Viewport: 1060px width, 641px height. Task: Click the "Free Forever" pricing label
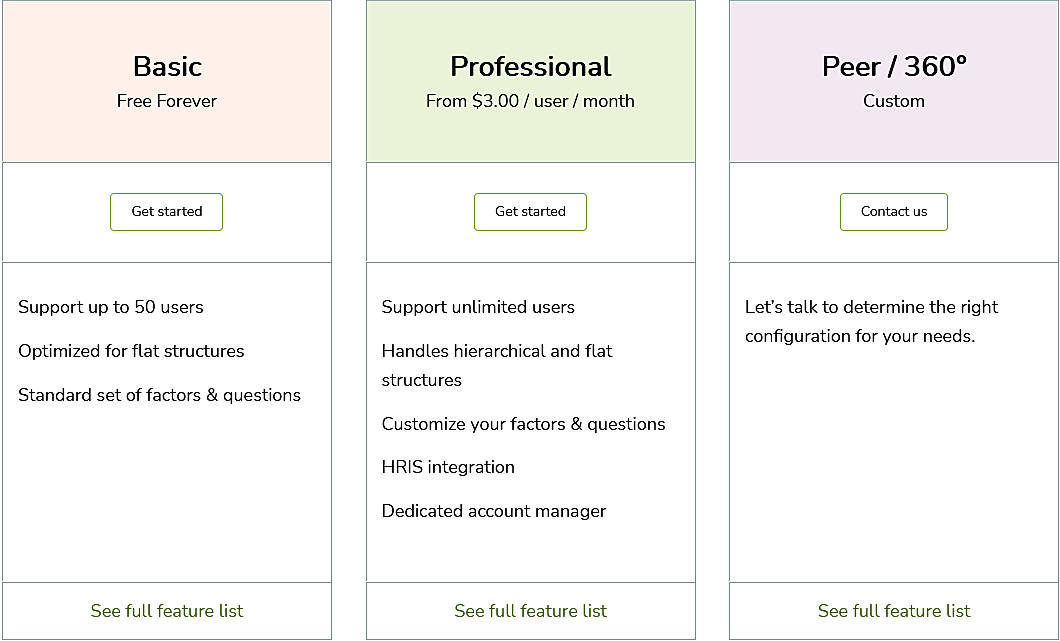pyautogui.click(x=166, y=101)
